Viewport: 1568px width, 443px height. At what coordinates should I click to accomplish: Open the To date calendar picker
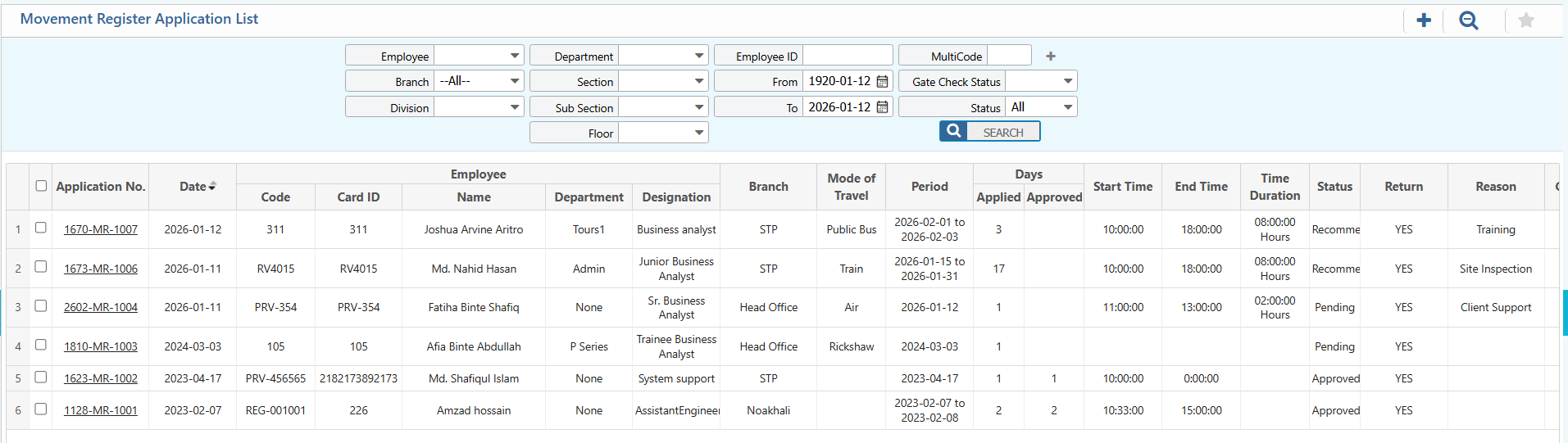(x=882, y=107)
